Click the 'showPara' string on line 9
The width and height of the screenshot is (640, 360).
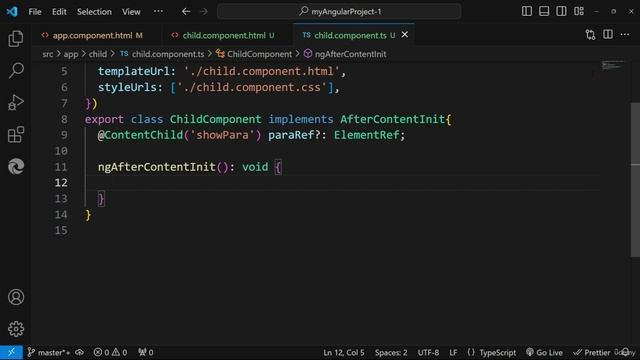tap(222, 135)
